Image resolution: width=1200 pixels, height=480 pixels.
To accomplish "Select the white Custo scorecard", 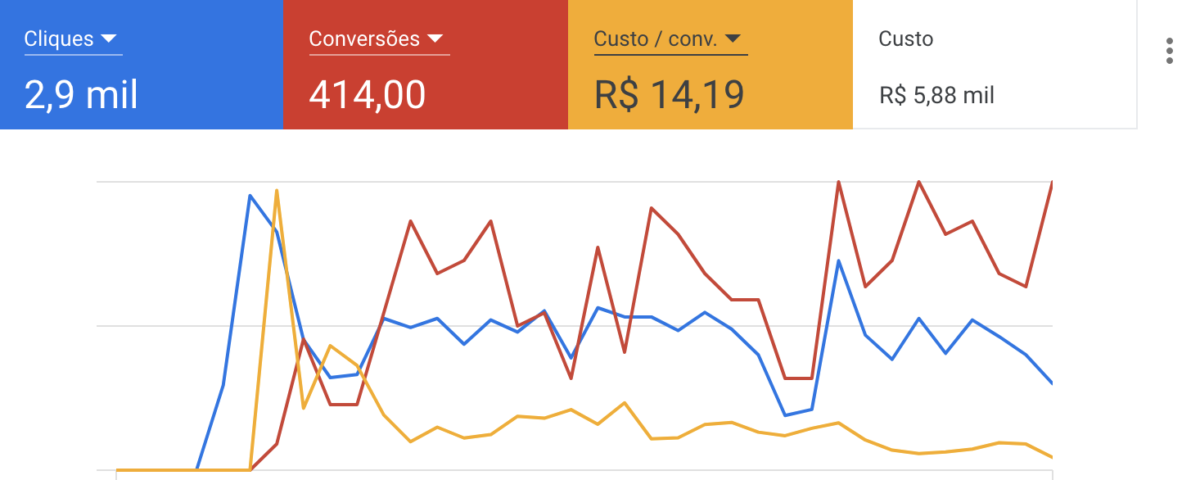I will (x=995, y=64).
